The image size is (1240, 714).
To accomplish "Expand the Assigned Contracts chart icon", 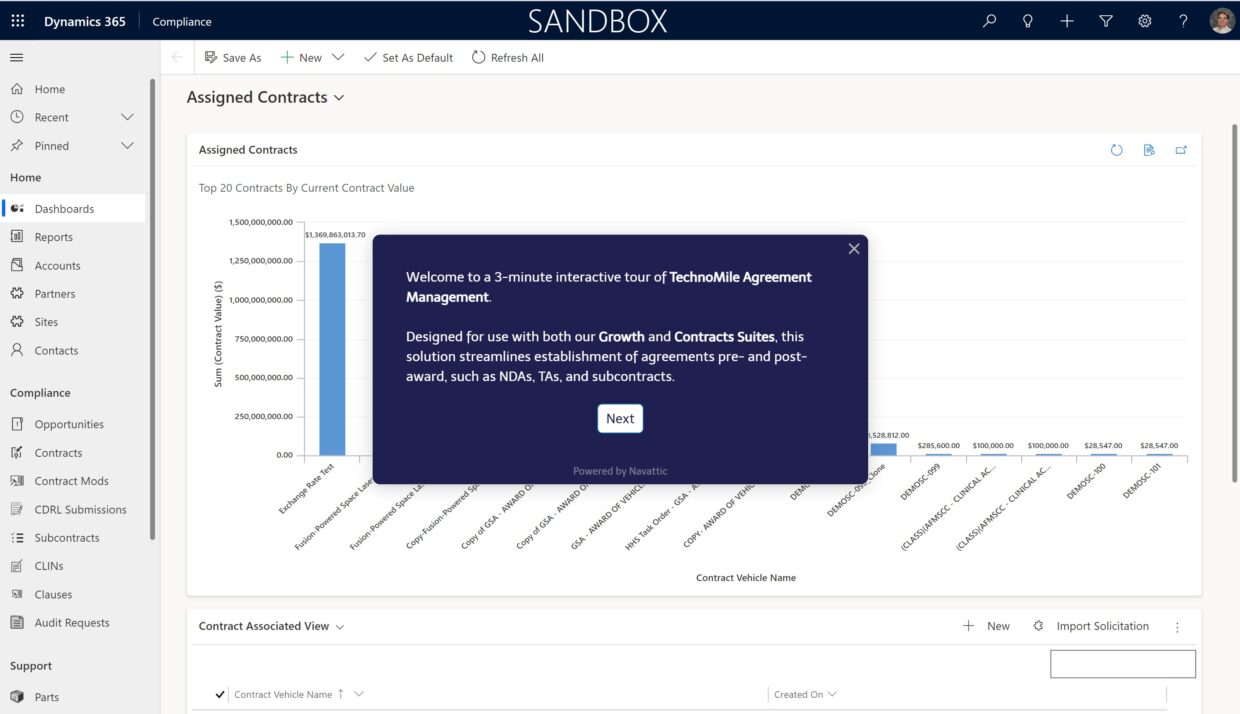I will pos(1181,150).
